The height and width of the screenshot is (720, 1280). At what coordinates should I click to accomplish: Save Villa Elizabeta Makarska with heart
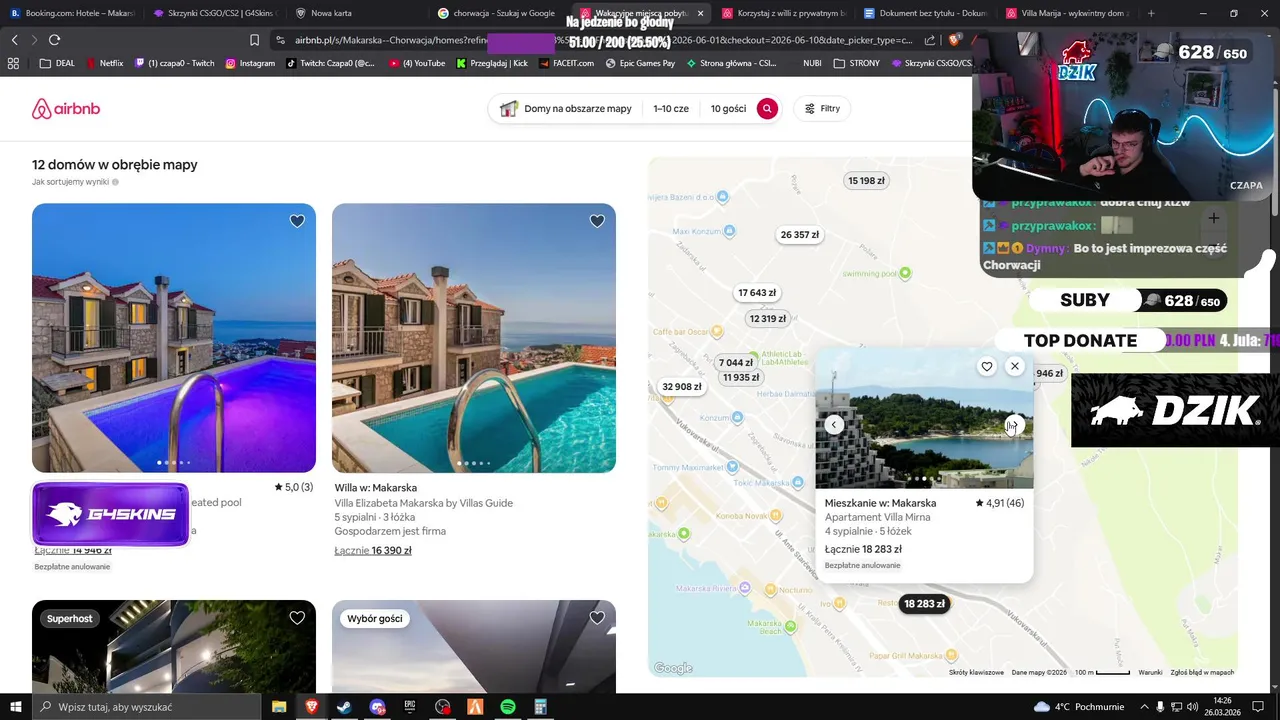pyautogui.click(x=597, y=221)
